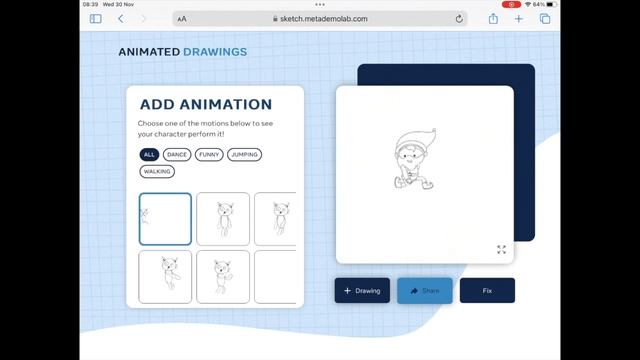Filter animations by DANCE
Screen dimensions: 640x360
[177, 155]
